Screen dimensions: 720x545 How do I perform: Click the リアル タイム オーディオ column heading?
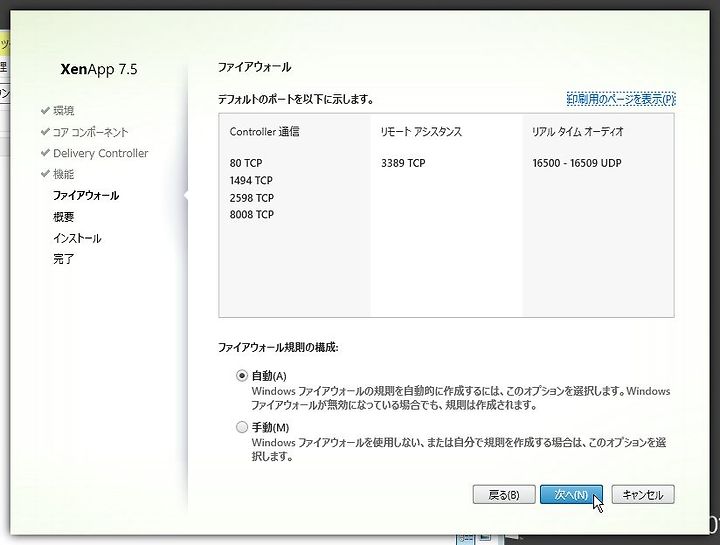click(x=578, y=132)
